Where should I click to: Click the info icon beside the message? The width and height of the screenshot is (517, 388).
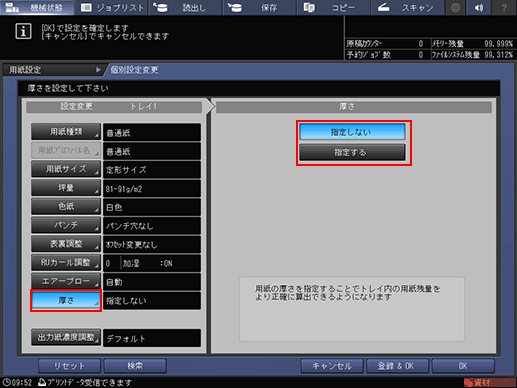pos(23,32)
